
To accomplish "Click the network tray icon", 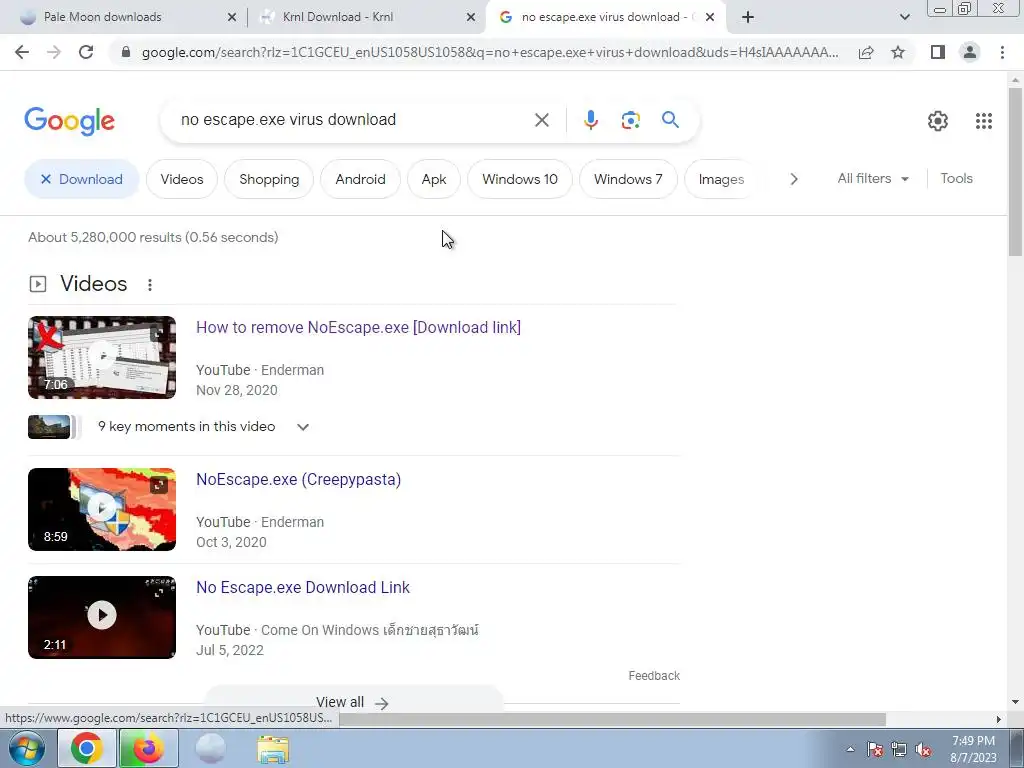I will 899,750.
